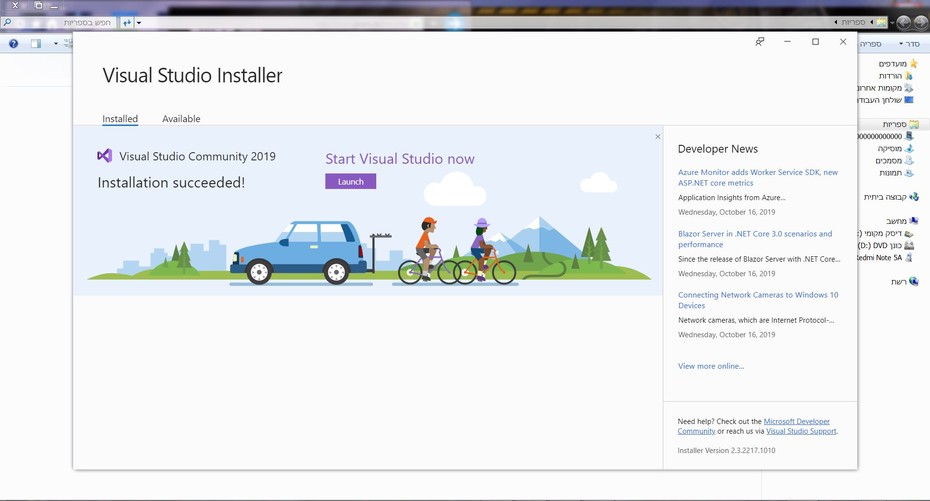This screenshot has width=930, height=501.
Task: Dismiss the installation succeeded banner
Action: click(x=657, y=137)
